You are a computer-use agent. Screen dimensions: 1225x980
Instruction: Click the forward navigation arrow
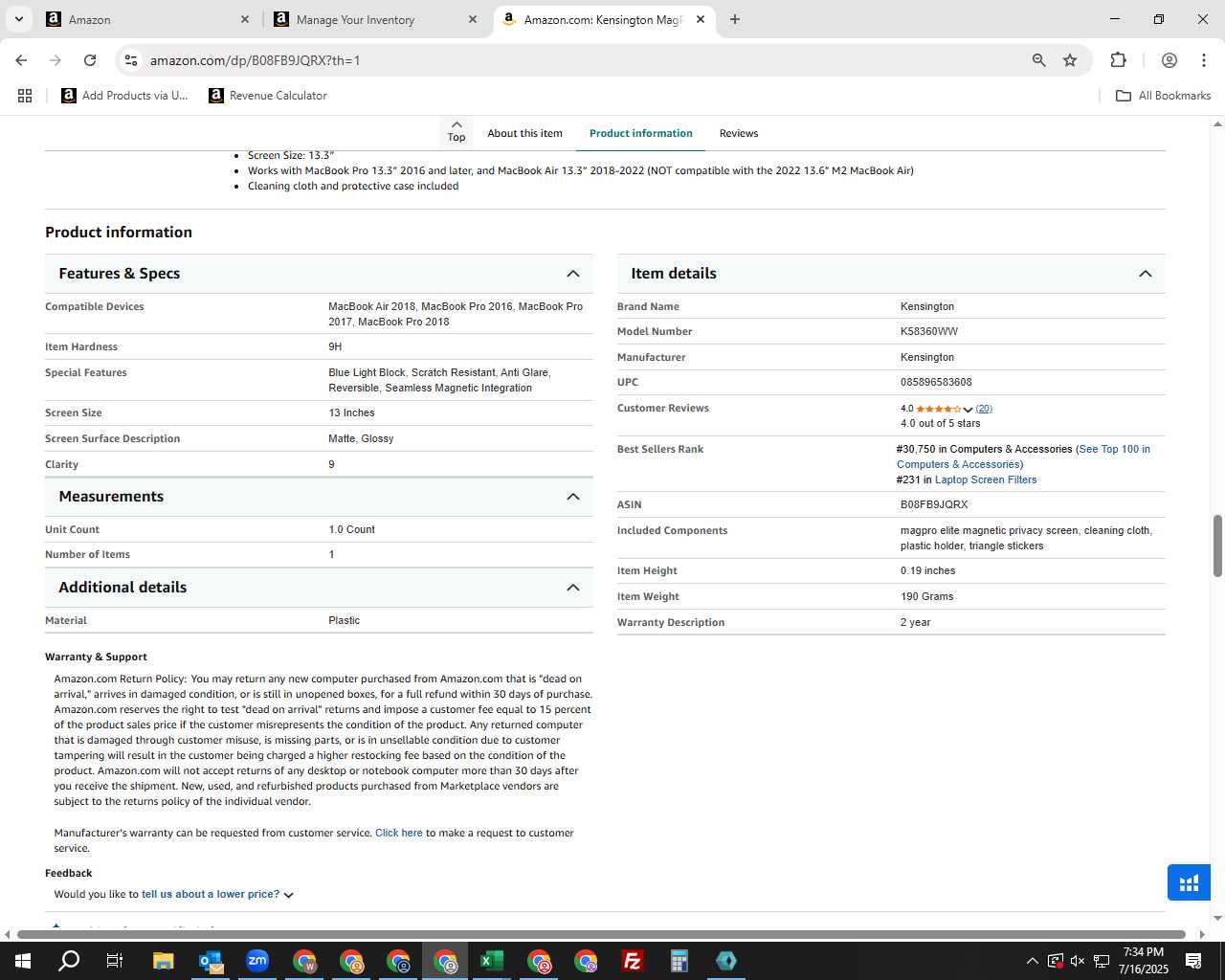(x=56, y=60)
